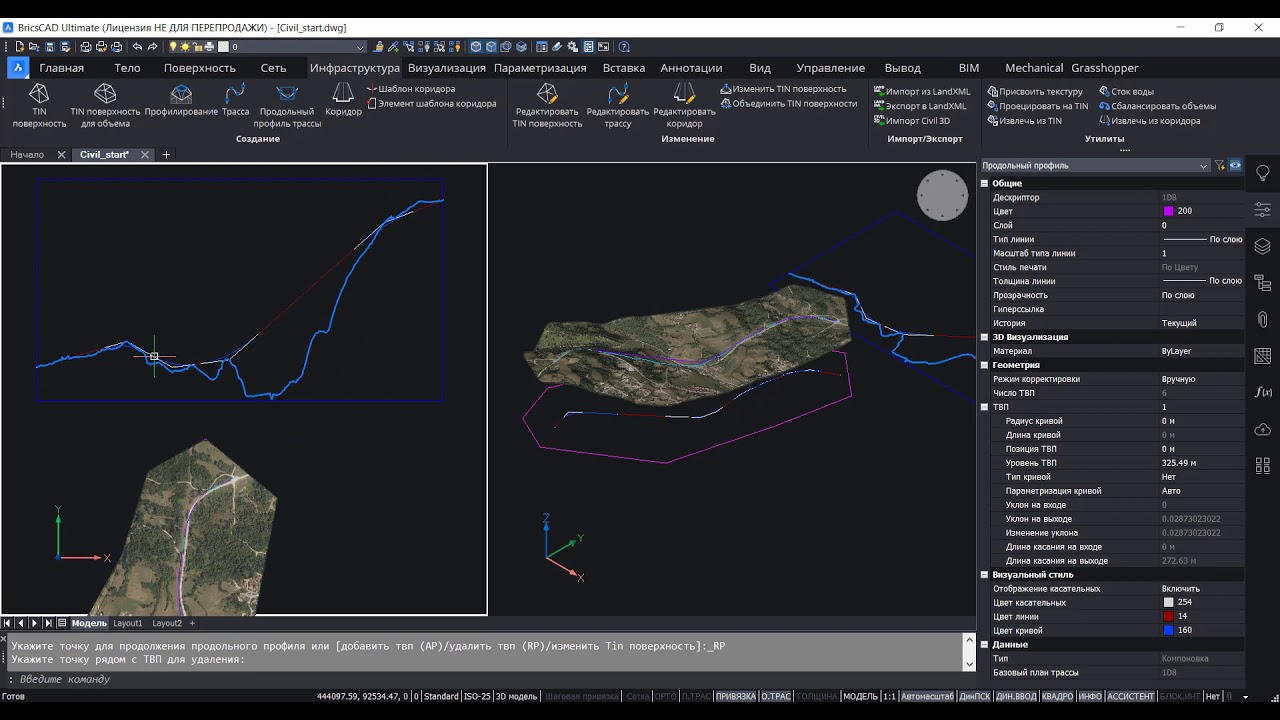
Task: Click Объединить TIN поверхности
Action: pyautogui.click(x=788, y=103)
